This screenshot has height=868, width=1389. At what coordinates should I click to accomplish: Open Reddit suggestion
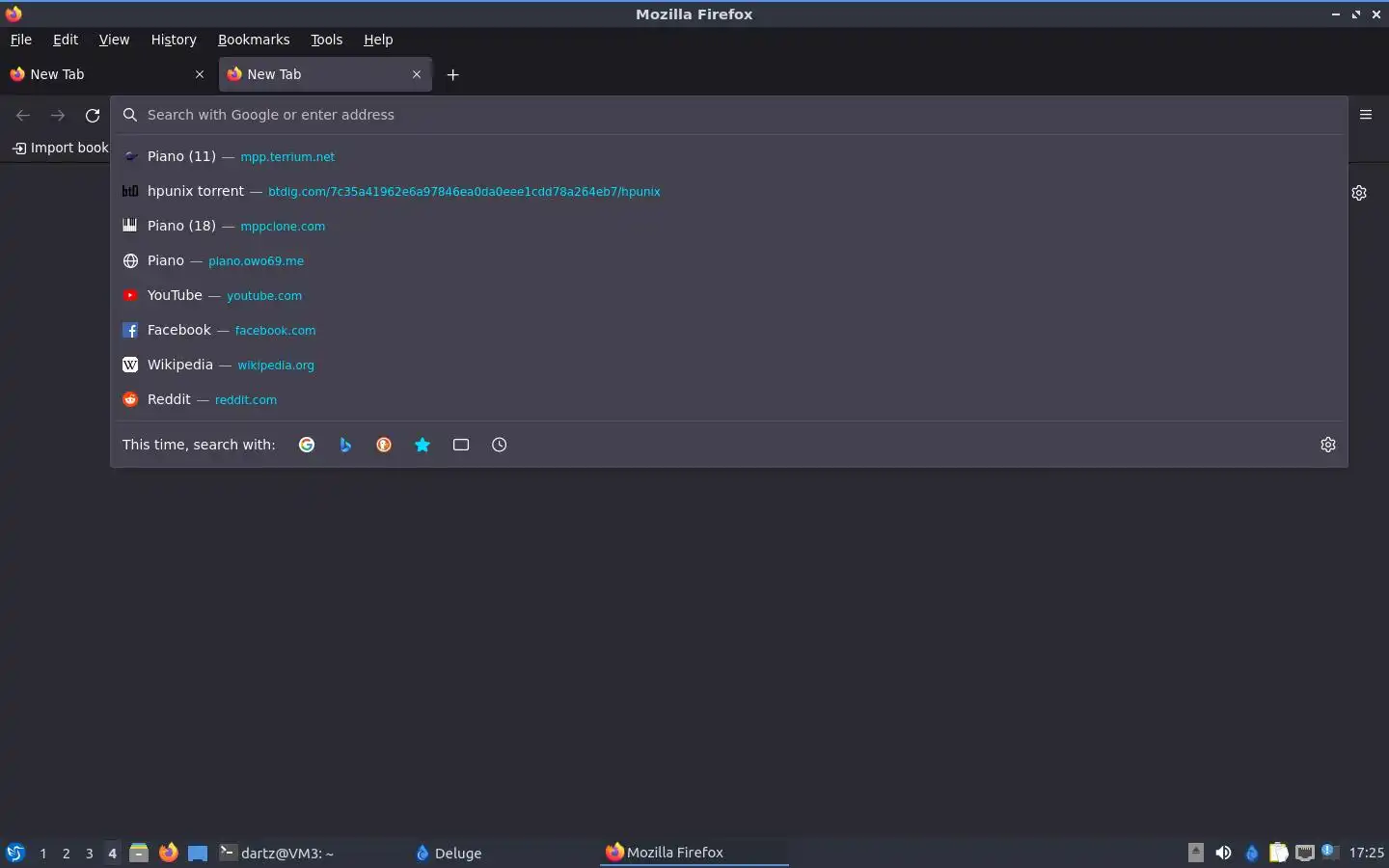728,399
